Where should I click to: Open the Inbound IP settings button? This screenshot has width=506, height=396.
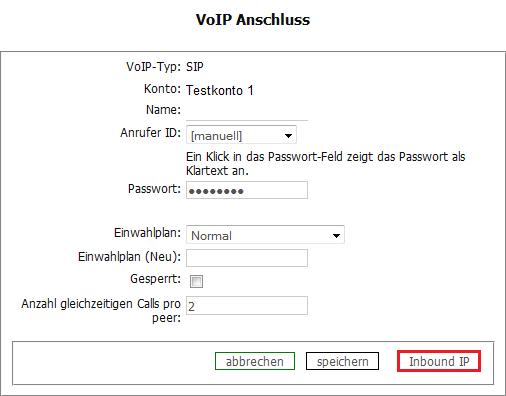point(439,361)
